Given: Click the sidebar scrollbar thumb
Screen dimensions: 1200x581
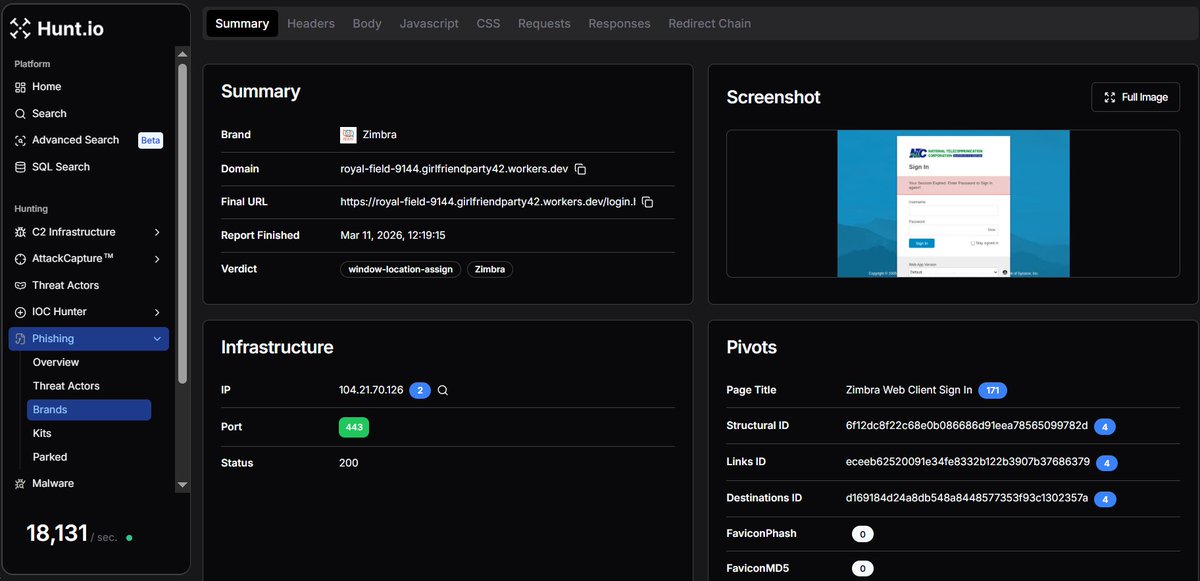Looking at the screenshot, I should pyautogui.click(x=182, y=225).
